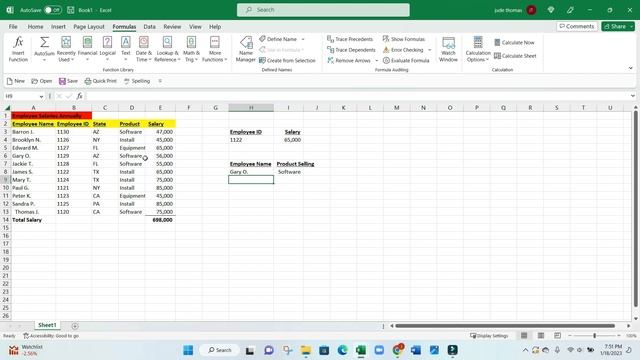
Task: Customize Quick Access Toolbar dropdown
Action: coord(160,81)
